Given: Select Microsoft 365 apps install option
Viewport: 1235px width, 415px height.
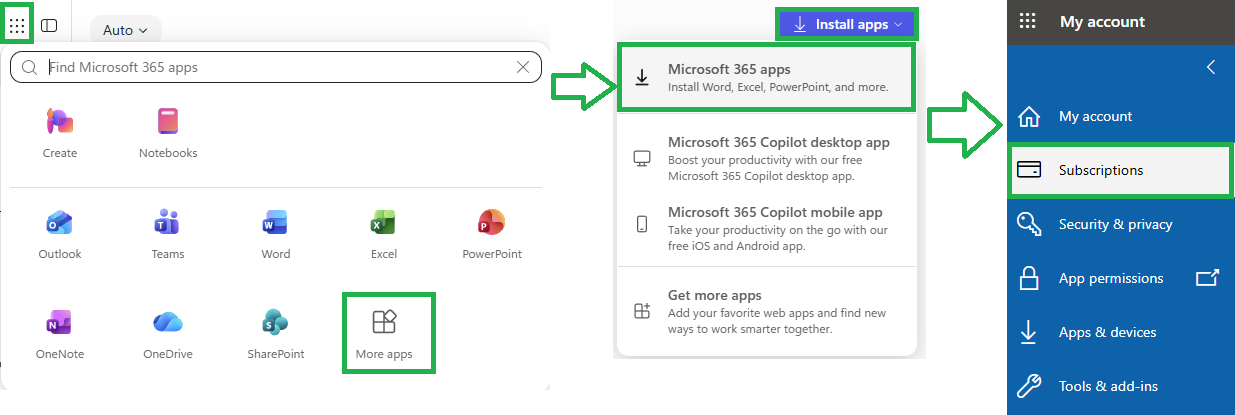Looking at the screenshot, I should (x=766, y=77).
